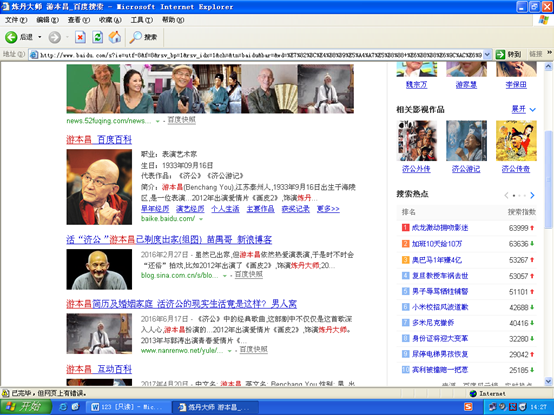Open the 查看(V) menu
Screen dimensions: 554x415
click(79, 20)
